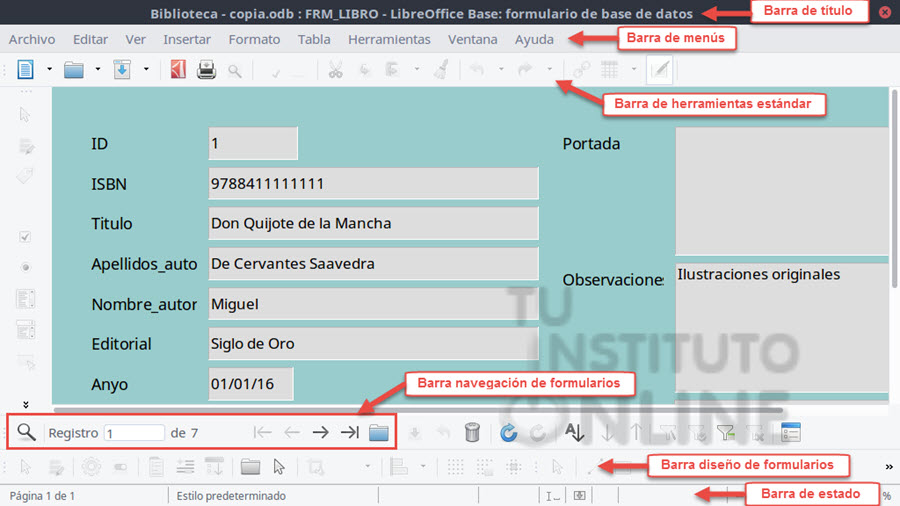
Task: Go to the first record
Action: (x=262, y=432)
